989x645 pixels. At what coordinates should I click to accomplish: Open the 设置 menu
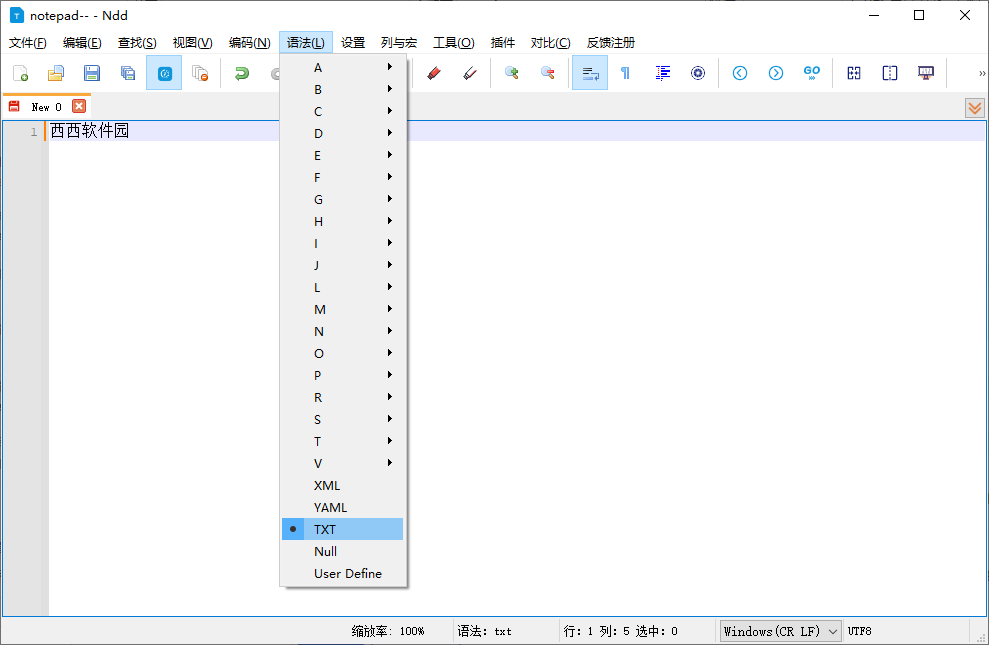click(x=353, y=43)
